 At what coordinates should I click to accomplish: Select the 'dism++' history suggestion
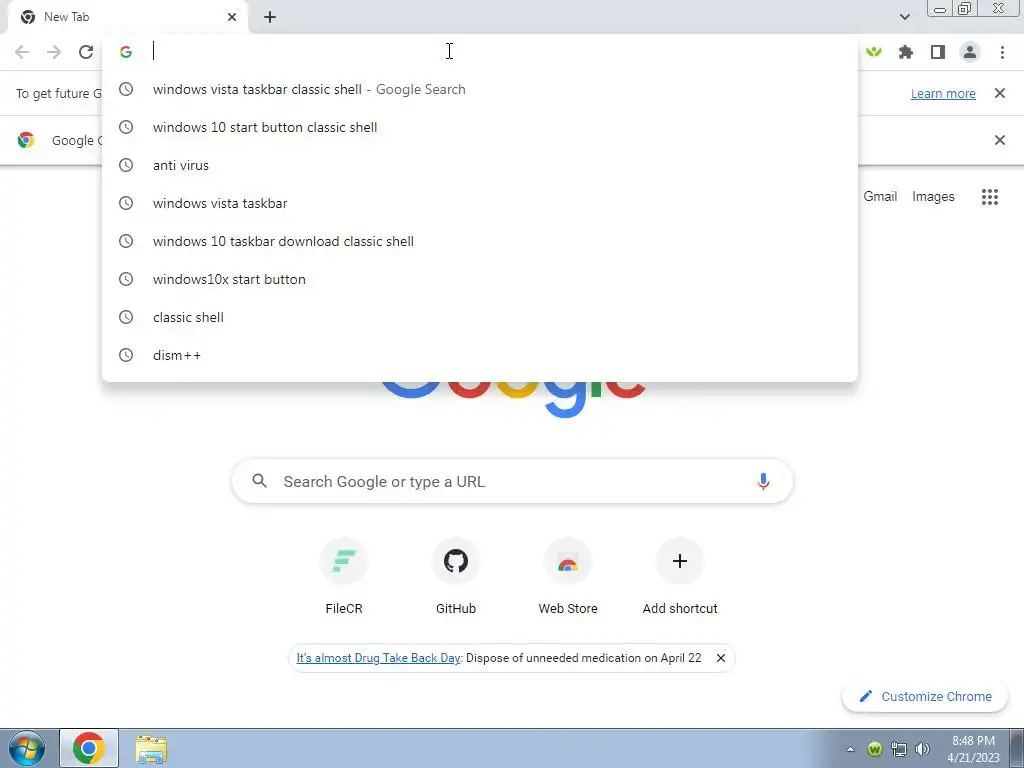(479, 355)
